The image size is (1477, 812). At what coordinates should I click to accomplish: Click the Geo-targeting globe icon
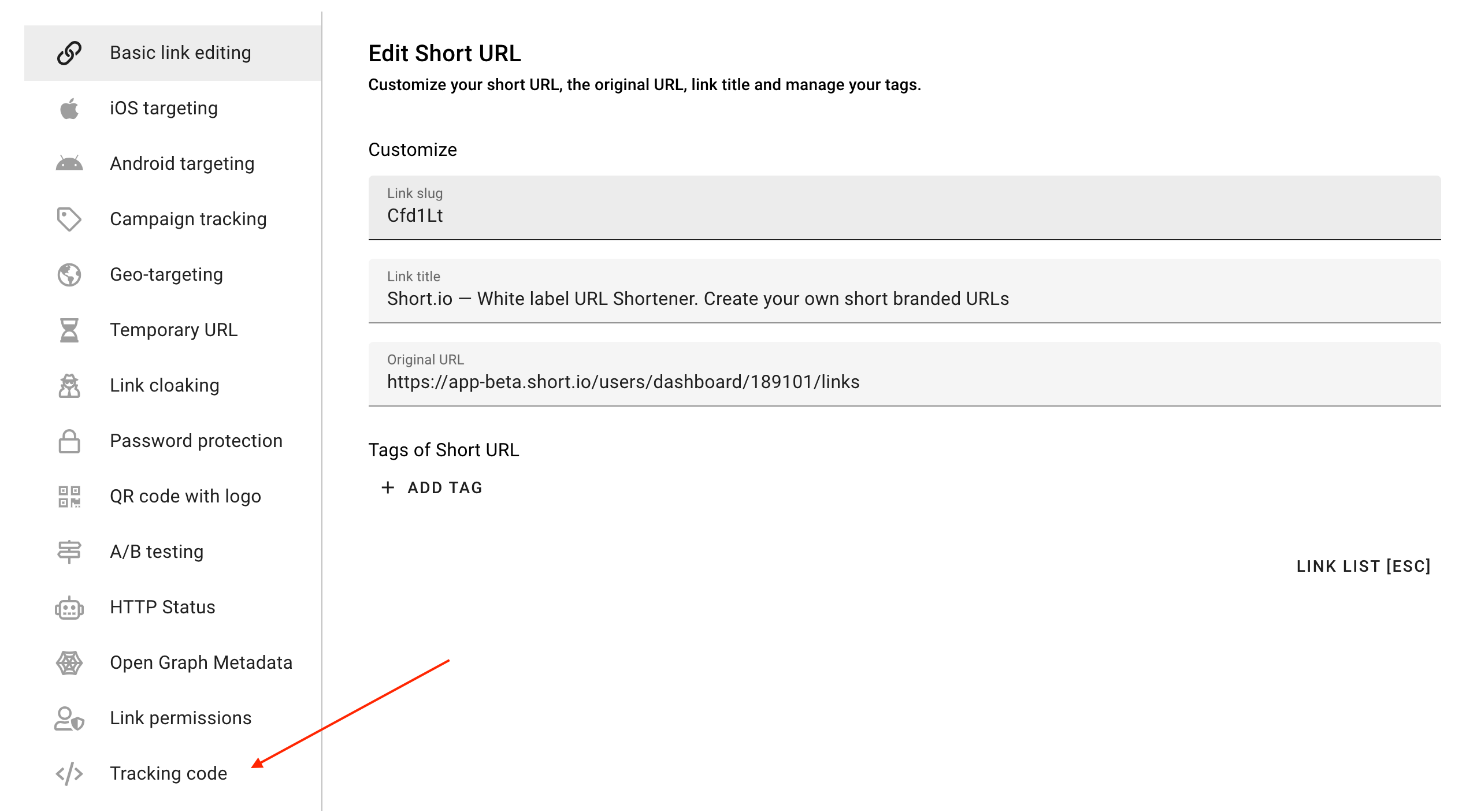tap(69, 275)
